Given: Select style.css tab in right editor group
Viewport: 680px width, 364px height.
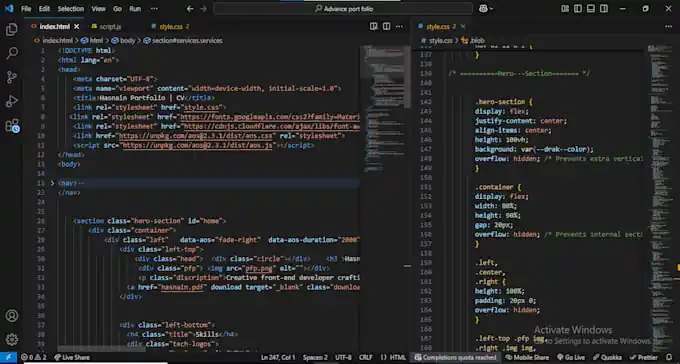Looking at the screenshot, I should 437,26.
